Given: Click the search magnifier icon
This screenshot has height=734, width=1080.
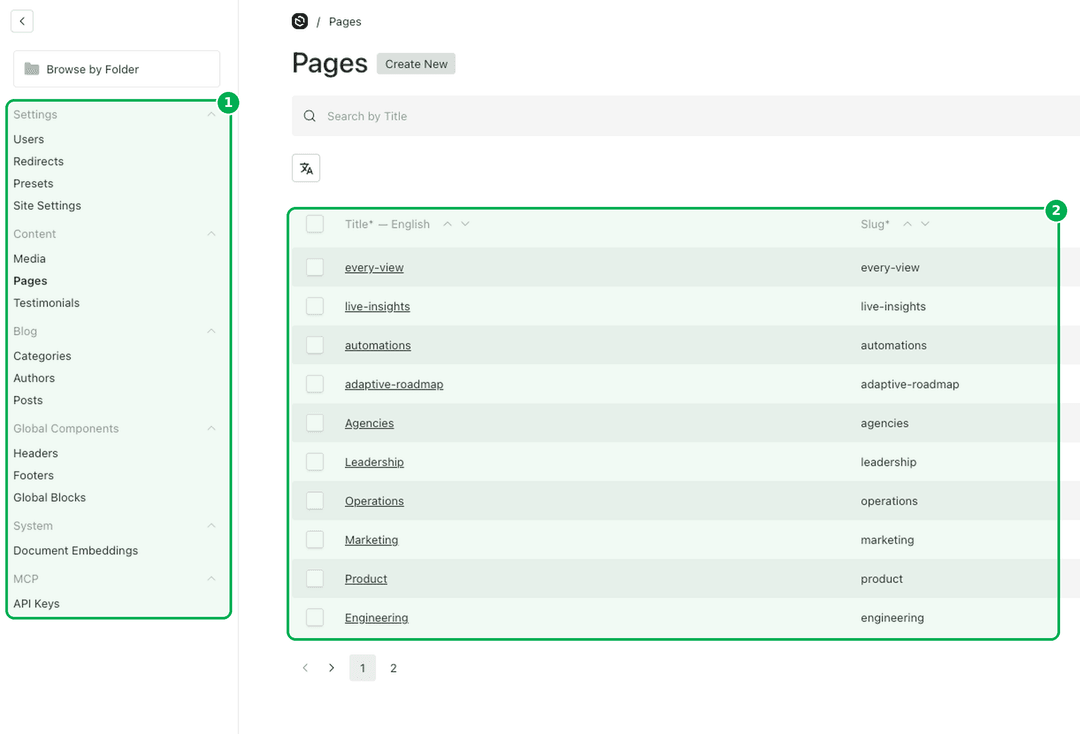Looking at the screenshot, I should (310, 116).
